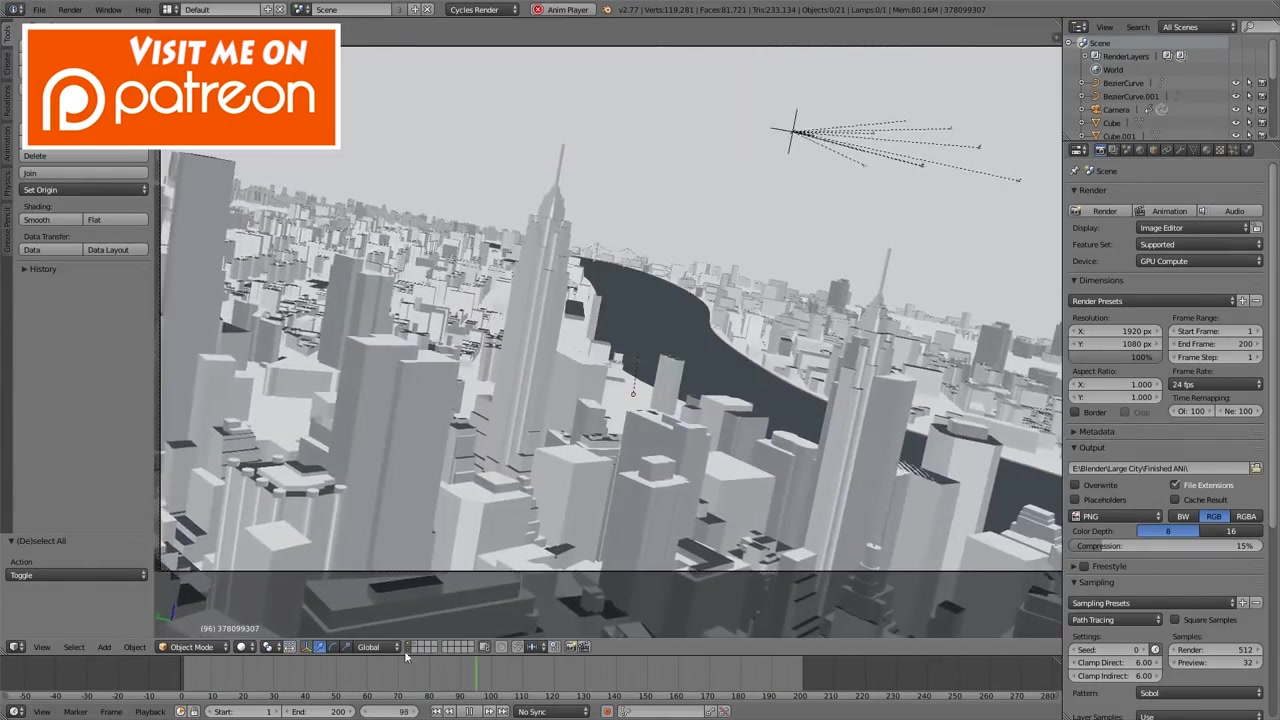Toggle BezierCurve.001 renderability camera icon
This screenshot has height=720, width=1280.
point(1261,97)
